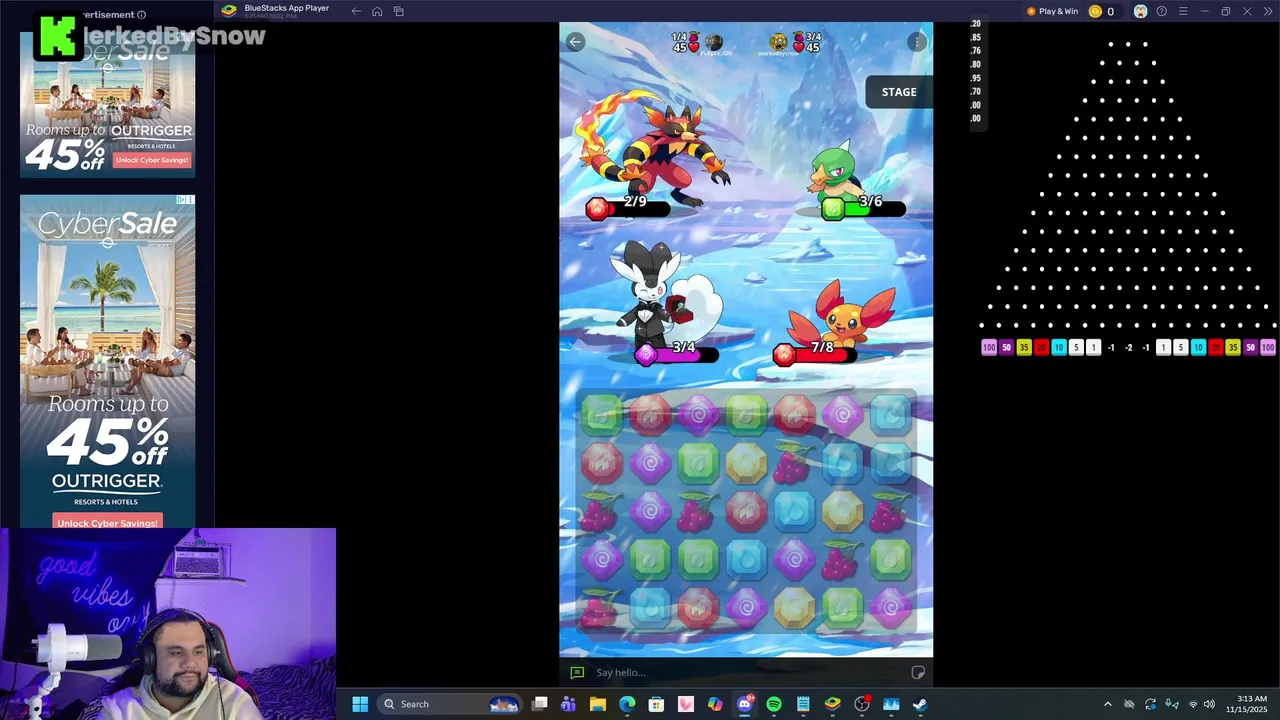Open Wi-Fi network settings in system tray
Image resolution: width=1280 pixels, height=720 pixels.
point(1192,704)
